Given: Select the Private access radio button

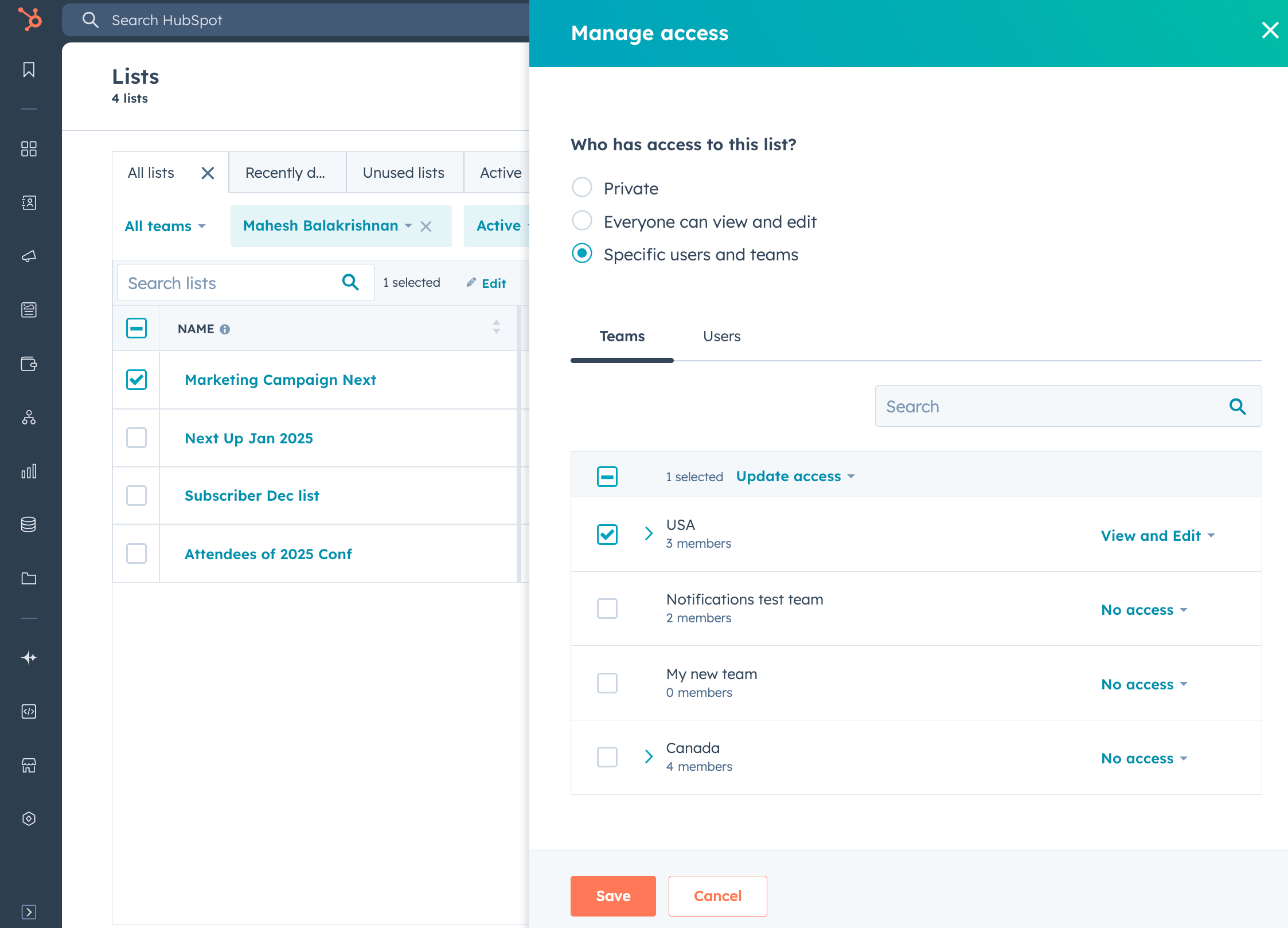Looking at the screenshot, I should [582, 187].
